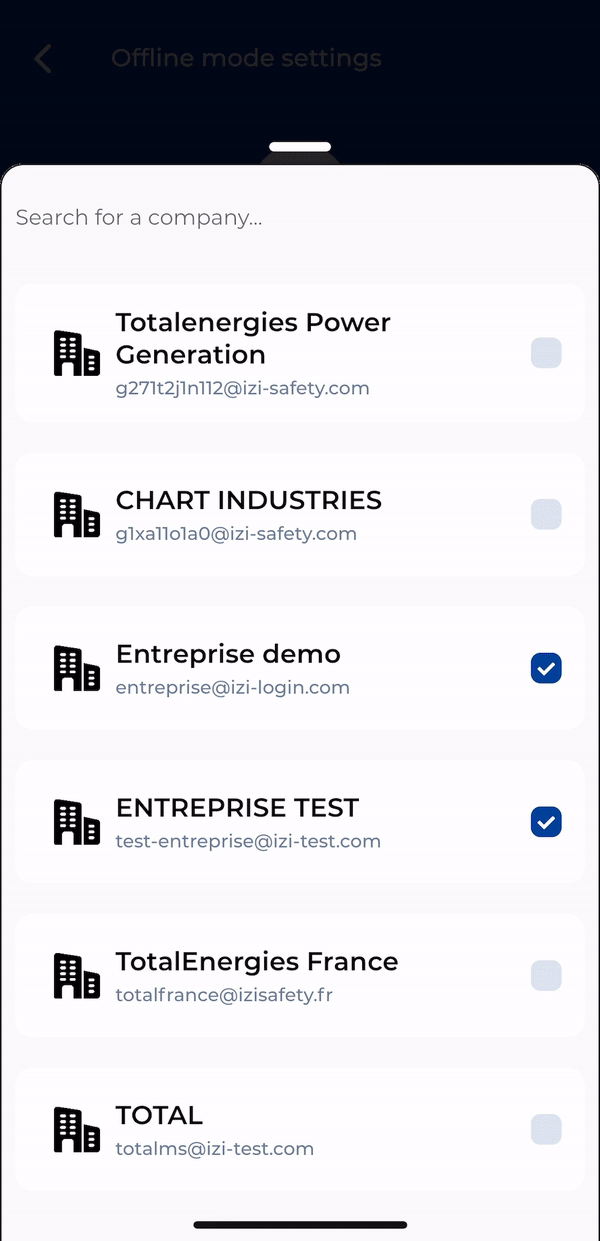Click building icon for ENTREPRISE TEST

click(x=76, y=822)
